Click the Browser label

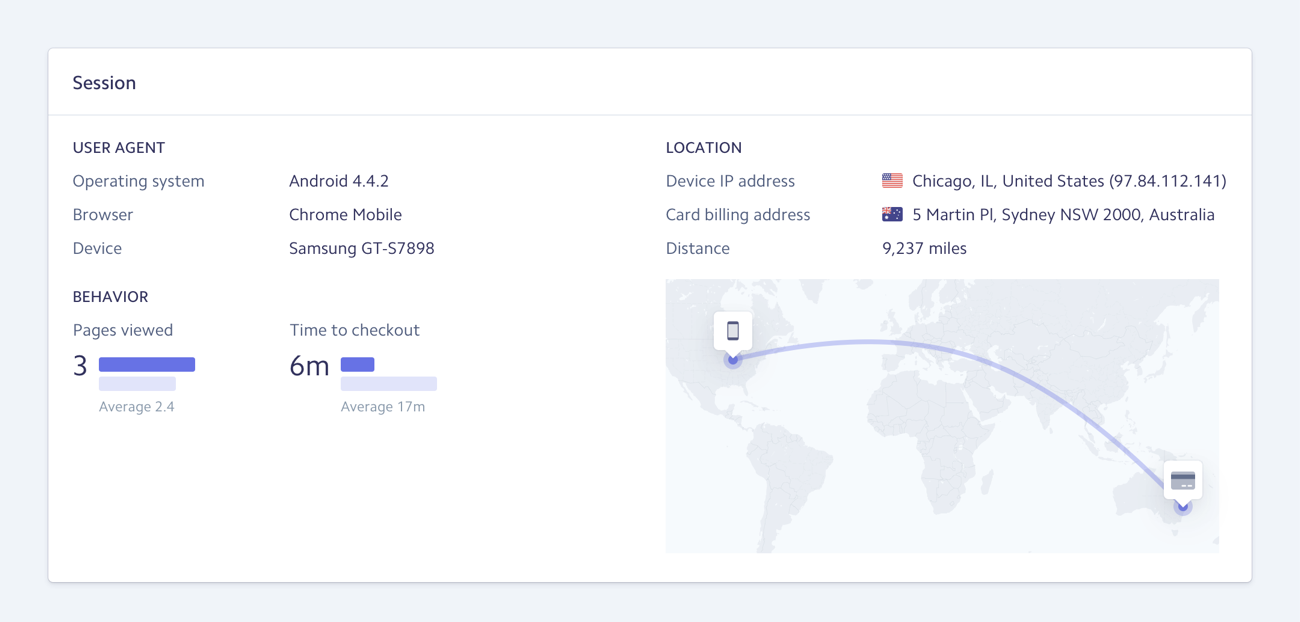[x=103, y=215]
